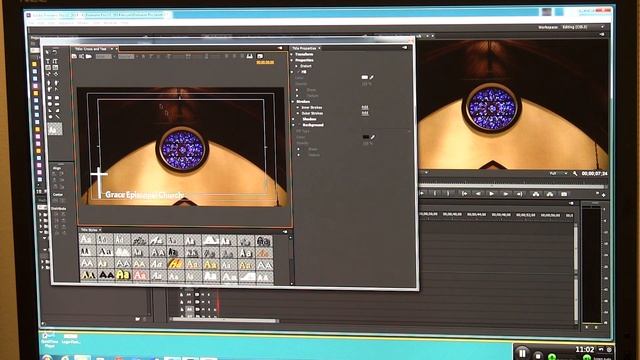Screen dimensions: 640x360
Task: Click the Extract button in Program Monitor
Action: pos(550,194)
